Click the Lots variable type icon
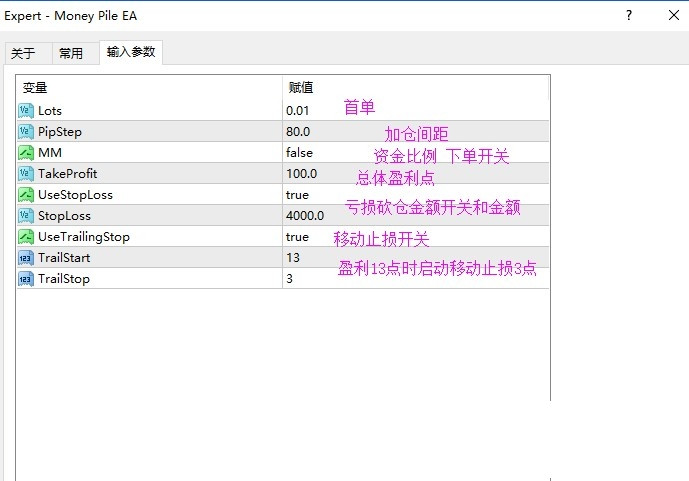 26,110
